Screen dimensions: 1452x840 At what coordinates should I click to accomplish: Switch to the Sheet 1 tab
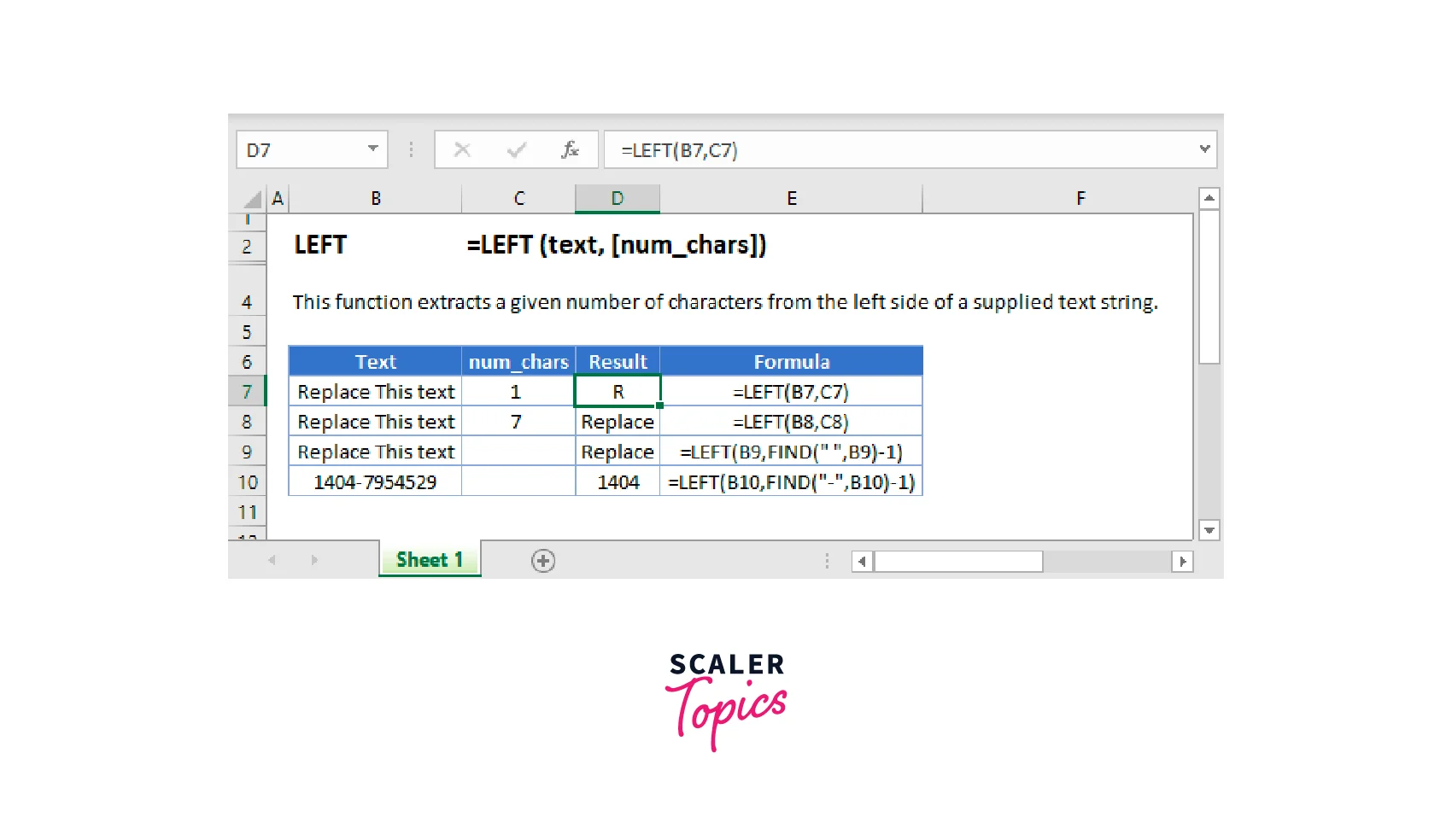coord(430,560)
